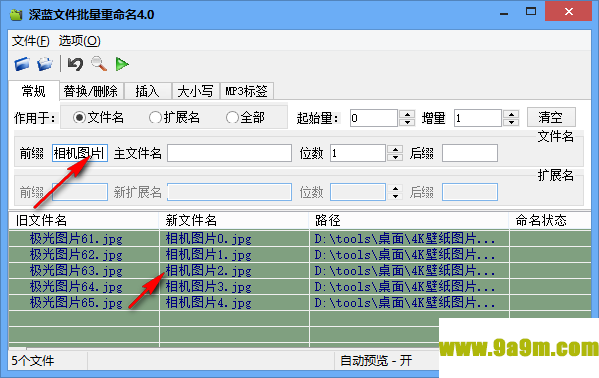The image size is (599, 378).
Task: Increase filename 位数 with up arrow
Action: pyautogui.click(x=395, y=149)
